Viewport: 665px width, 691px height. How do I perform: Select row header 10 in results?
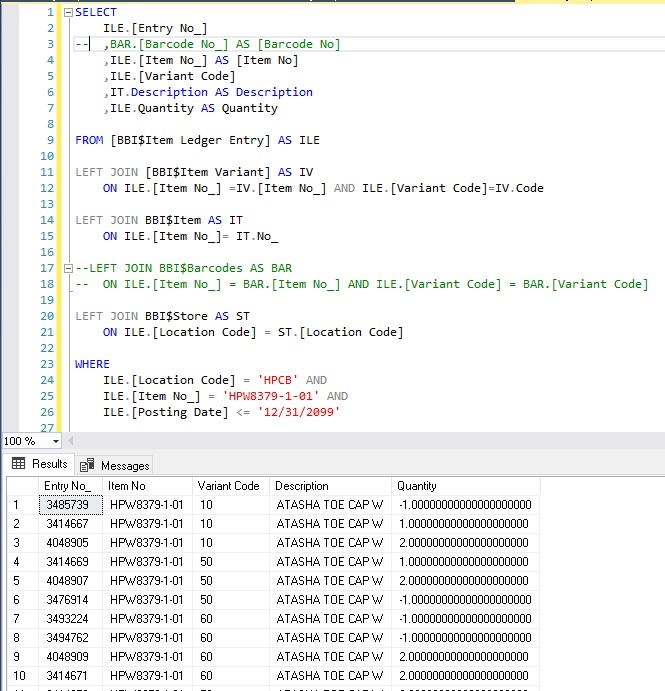tap(23, 675)
